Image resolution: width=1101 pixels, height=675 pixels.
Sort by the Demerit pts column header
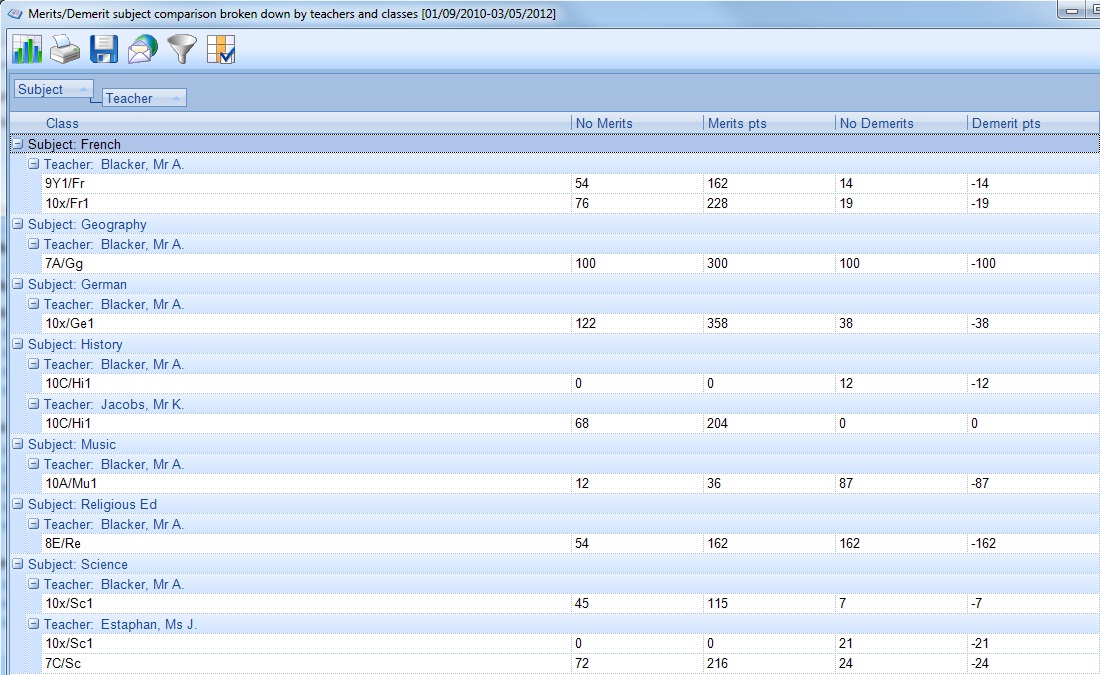(1033, 123)
